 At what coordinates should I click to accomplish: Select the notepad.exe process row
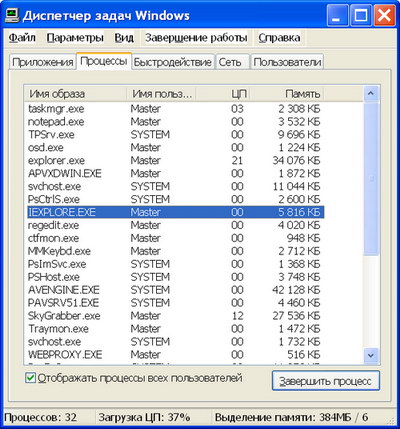[x=176, y=122]
